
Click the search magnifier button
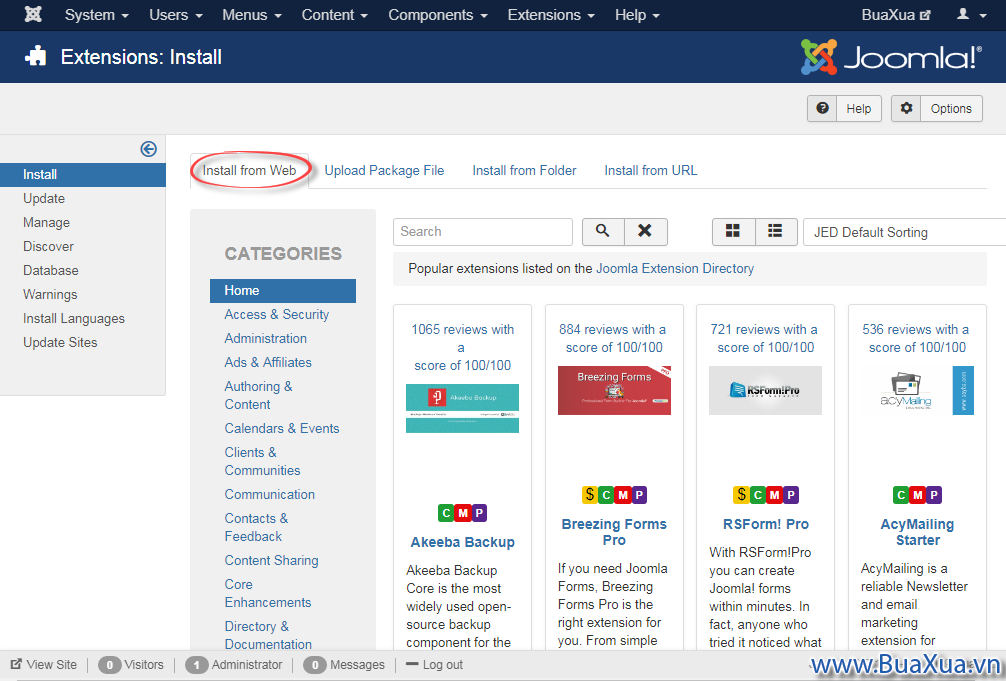click(x=602, y=231)
